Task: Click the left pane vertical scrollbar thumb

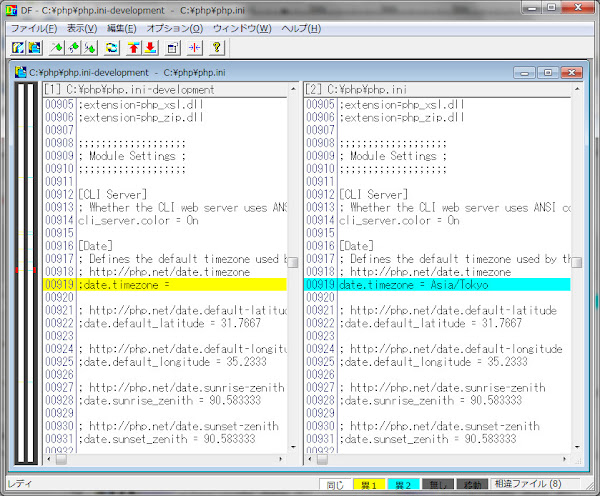Action: [x=292, y=262]
